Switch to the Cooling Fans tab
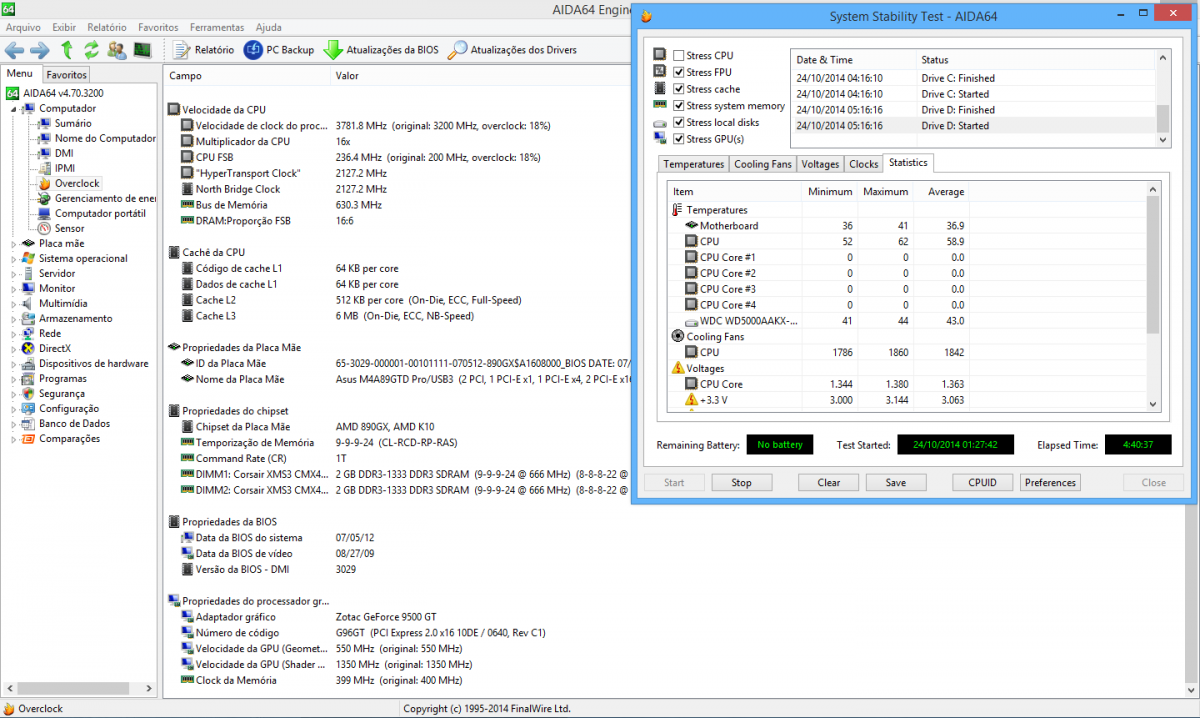Screen dimensions: 1200x718 [763, 164]
